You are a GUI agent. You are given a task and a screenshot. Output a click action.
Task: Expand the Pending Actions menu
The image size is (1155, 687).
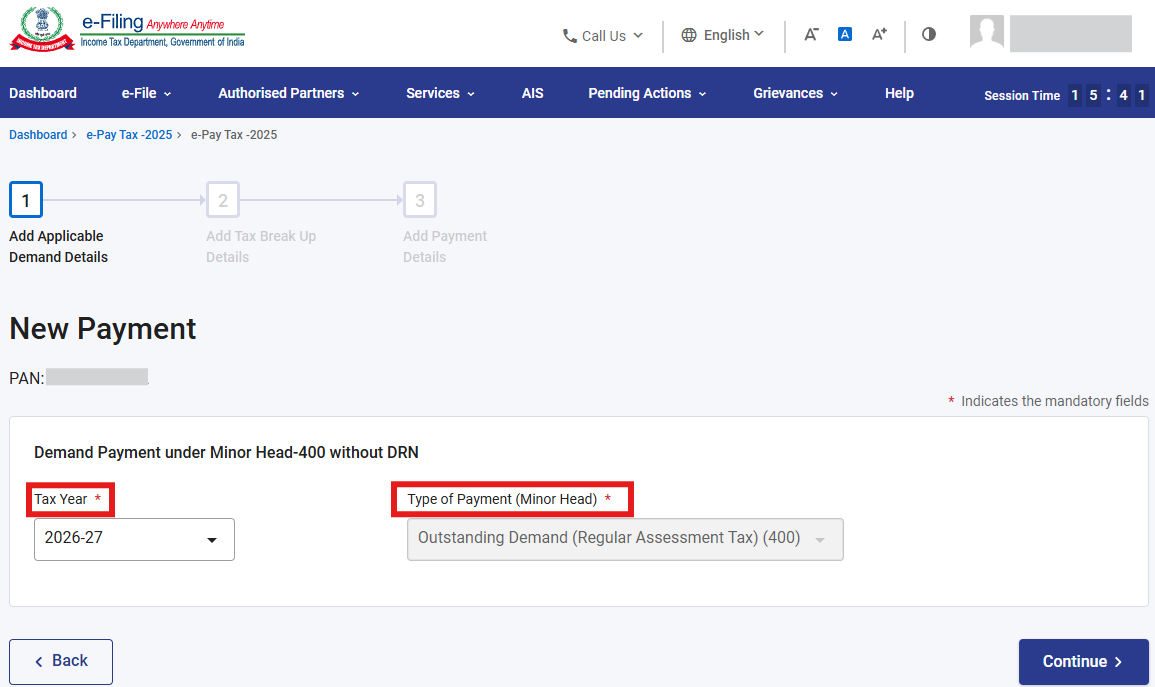click(x=647, y=93)
